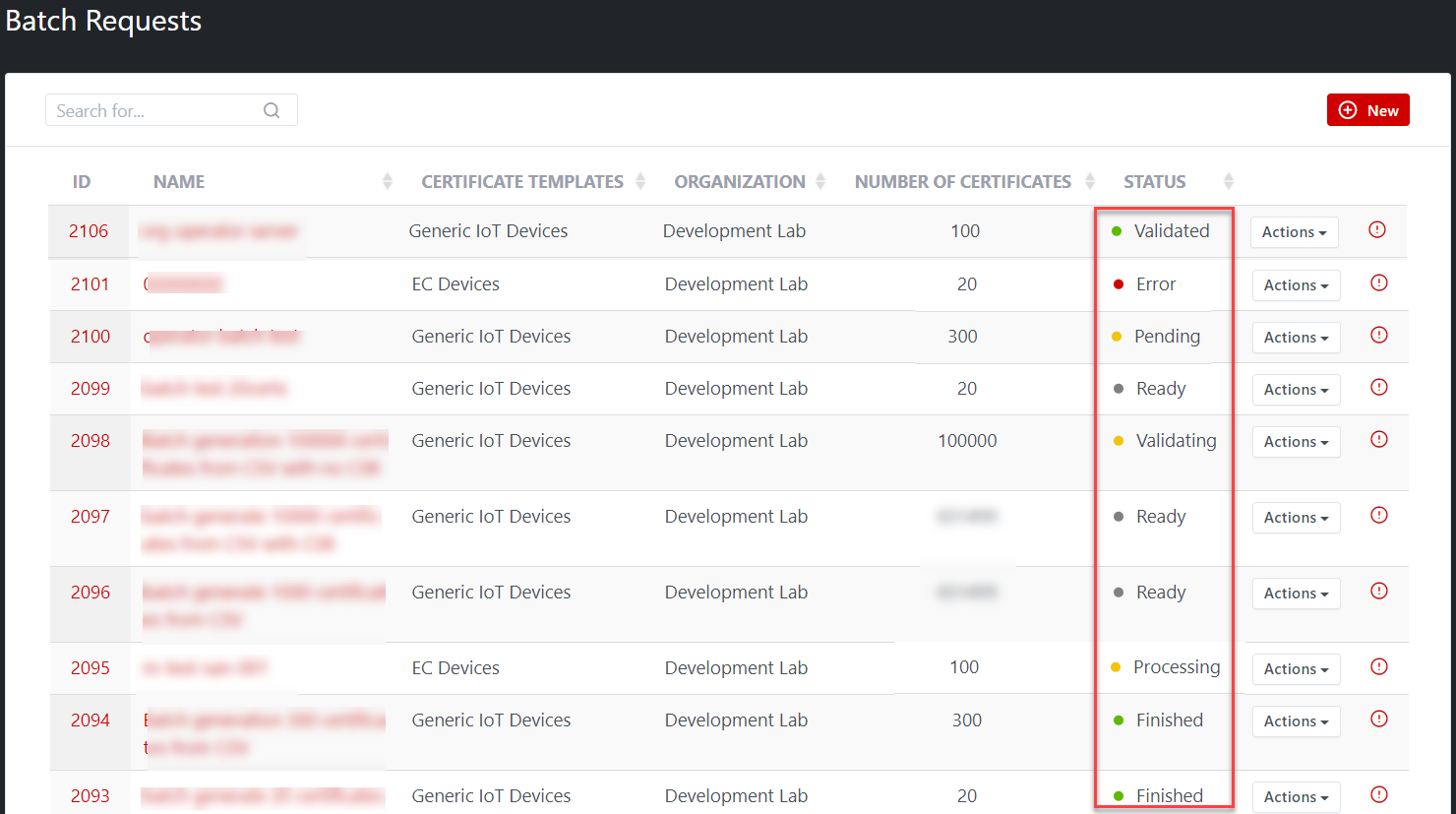
Task: Click the Error status of batch 2101
Action: [x=1155, y=283]
